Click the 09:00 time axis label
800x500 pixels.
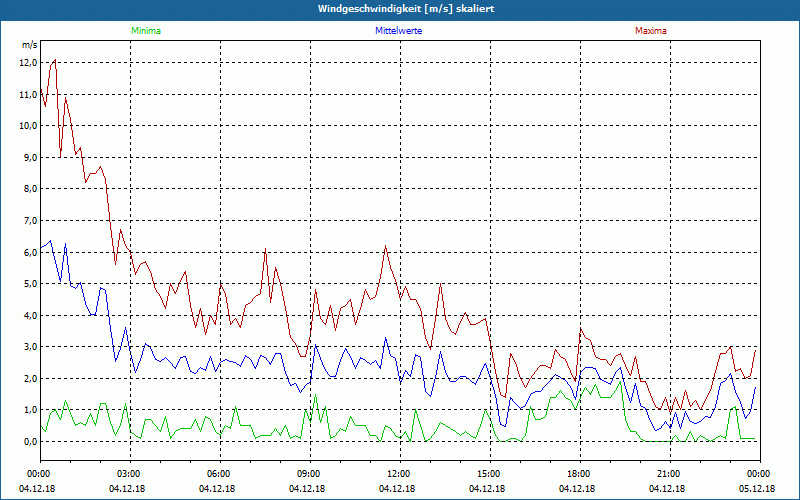310,474
